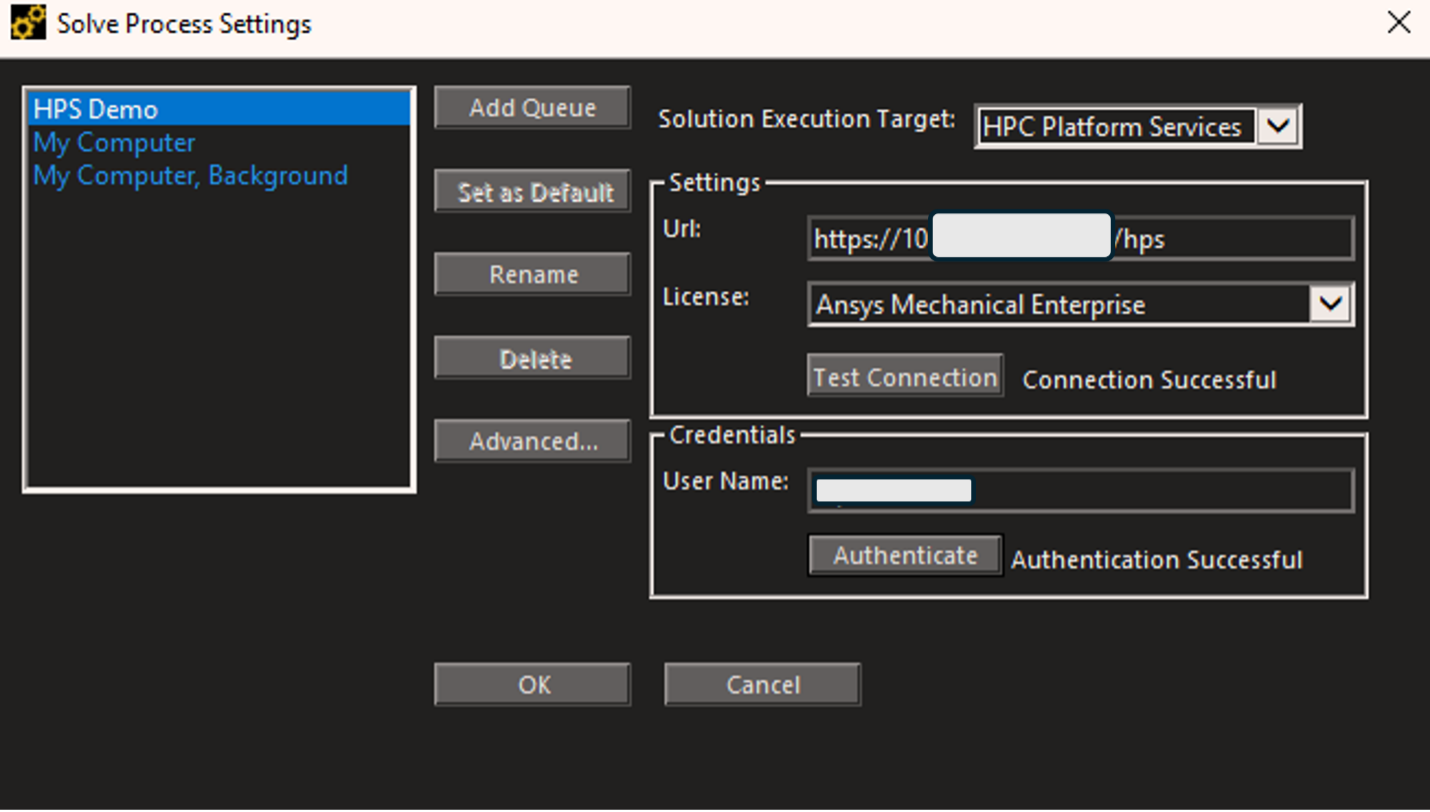
Task: Open the Advanced settings dialog
Action: 532,440
